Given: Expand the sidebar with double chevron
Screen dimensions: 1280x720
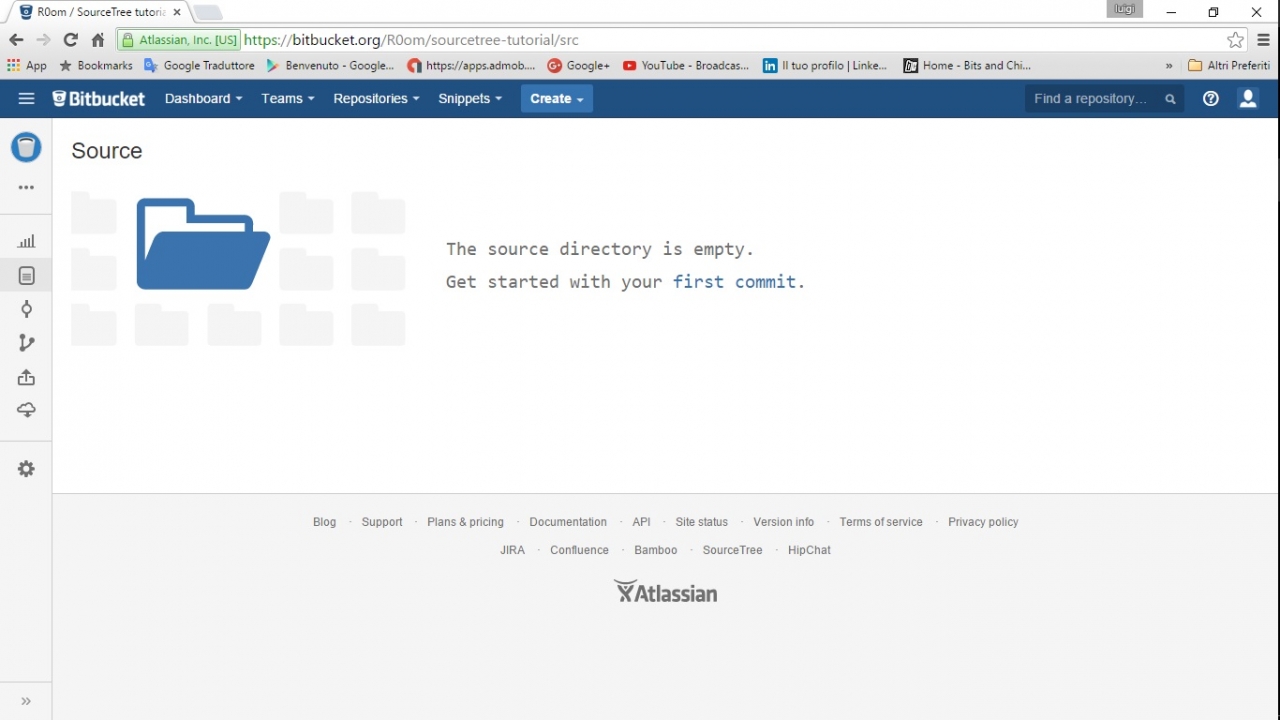Looking at the screenshot, I should [x=26, y=701].
